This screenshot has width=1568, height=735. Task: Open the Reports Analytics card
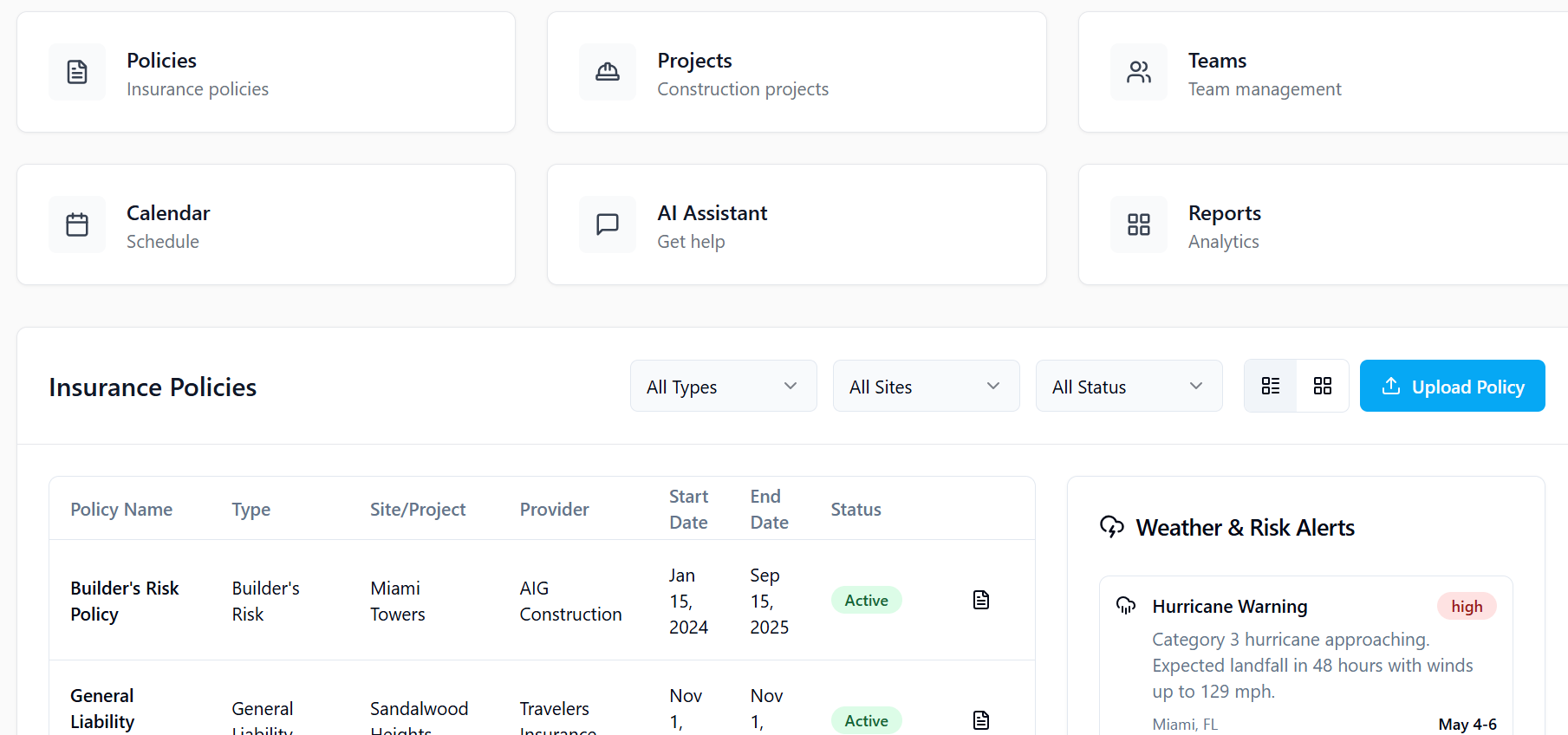[x=1324, y=224]
